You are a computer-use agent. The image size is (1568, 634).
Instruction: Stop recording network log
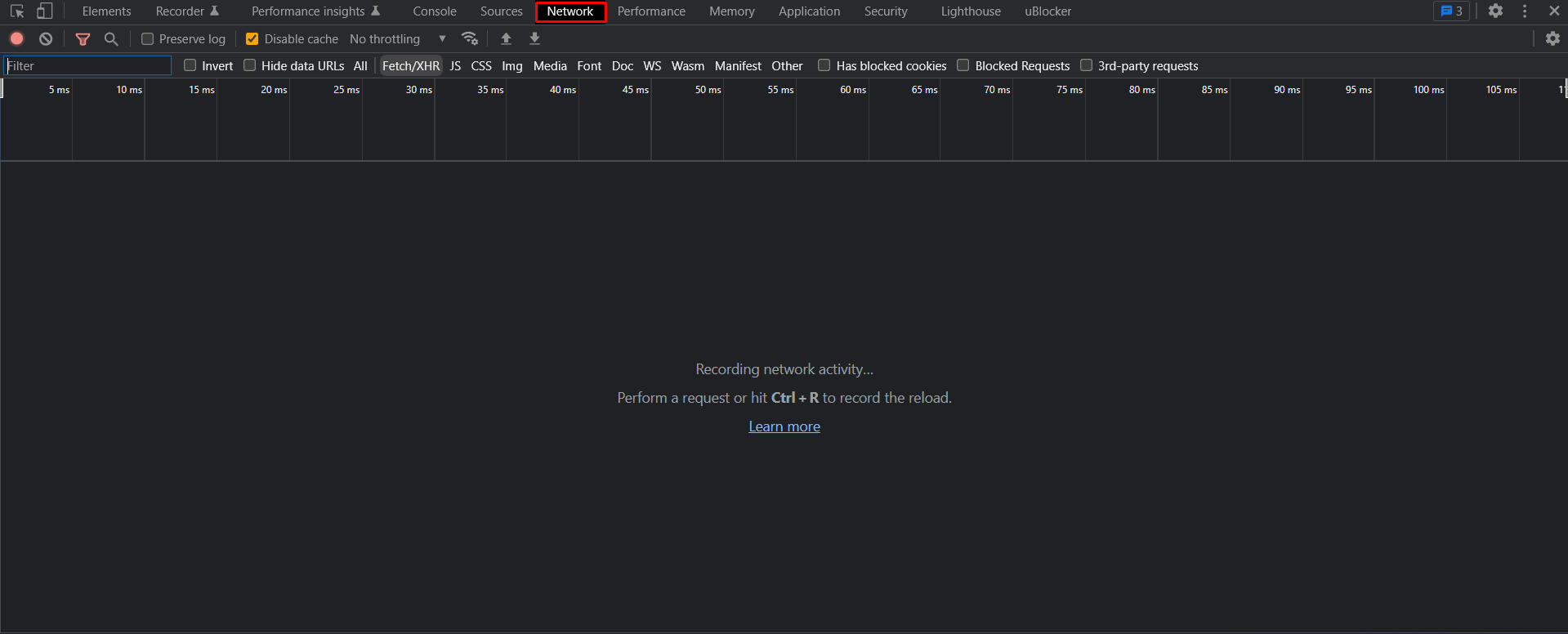coord(17,38)
